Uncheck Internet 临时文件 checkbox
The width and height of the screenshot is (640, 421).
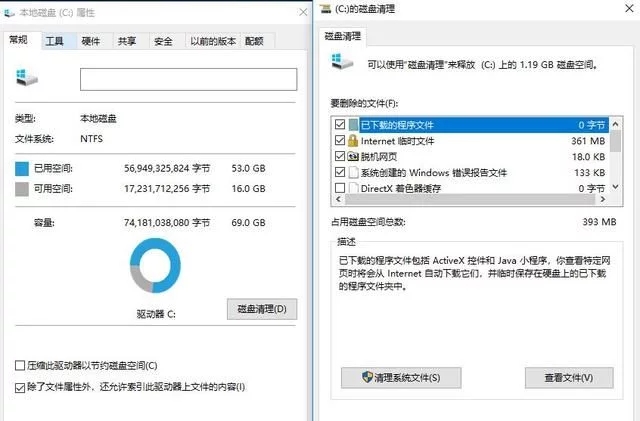pyautogui.click(x=340, y=140)
